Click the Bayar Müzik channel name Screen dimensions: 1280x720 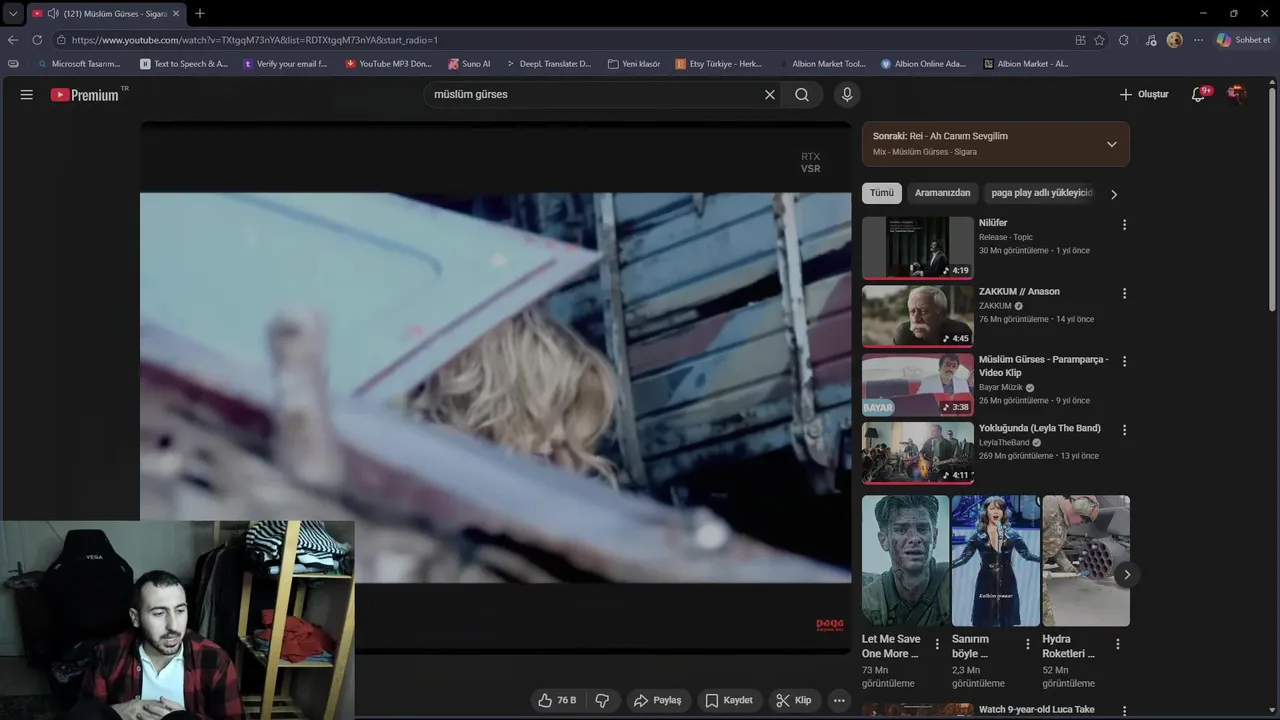click(1001, 387)
